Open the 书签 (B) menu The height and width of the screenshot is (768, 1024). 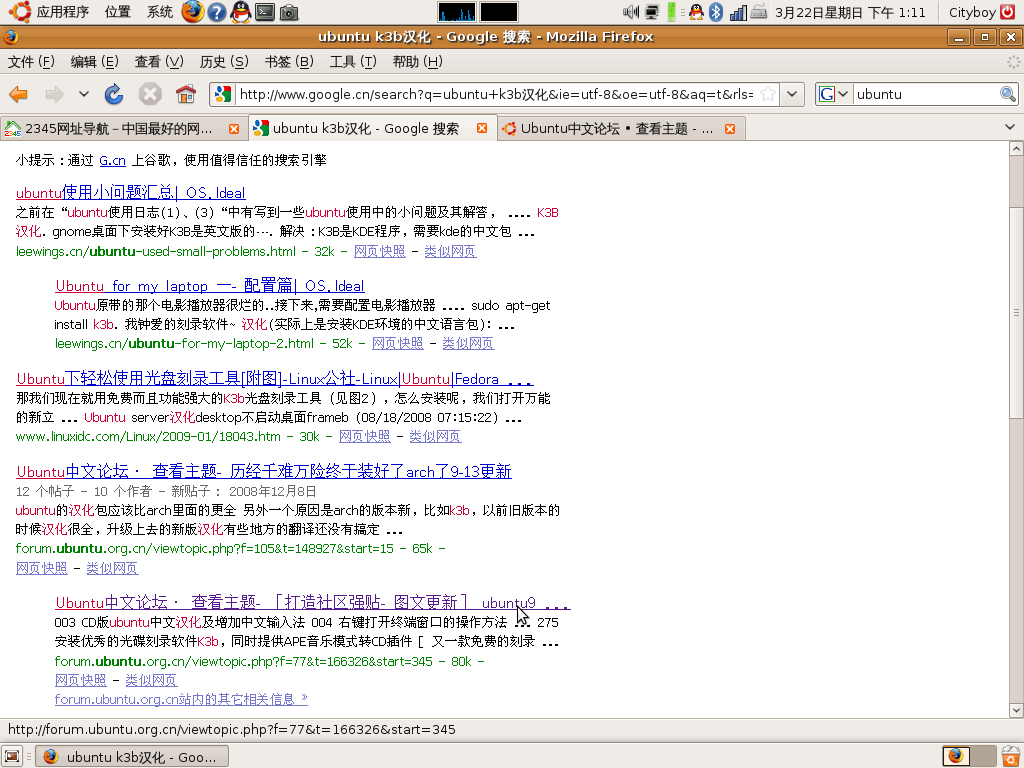coord(289,61)
